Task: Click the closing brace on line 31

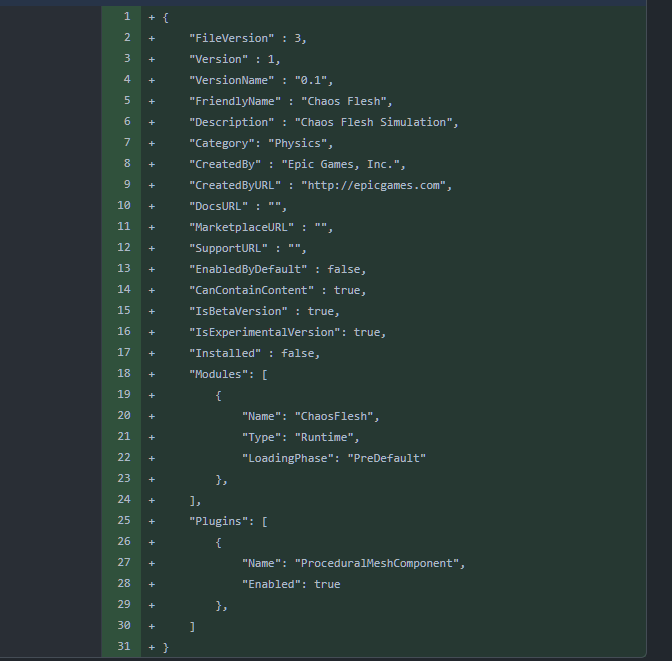Action: point(166,647)
